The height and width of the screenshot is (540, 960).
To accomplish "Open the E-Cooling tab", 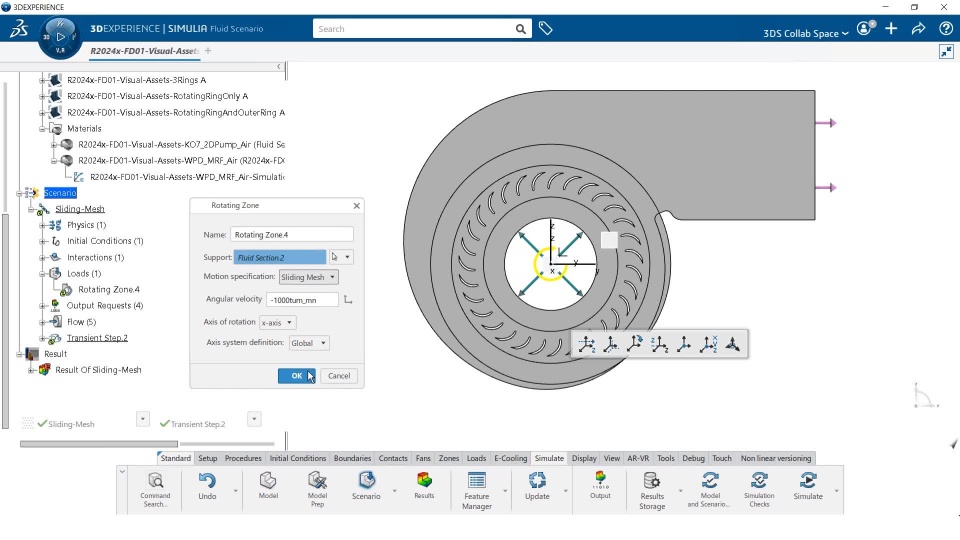I will (511, 458).
